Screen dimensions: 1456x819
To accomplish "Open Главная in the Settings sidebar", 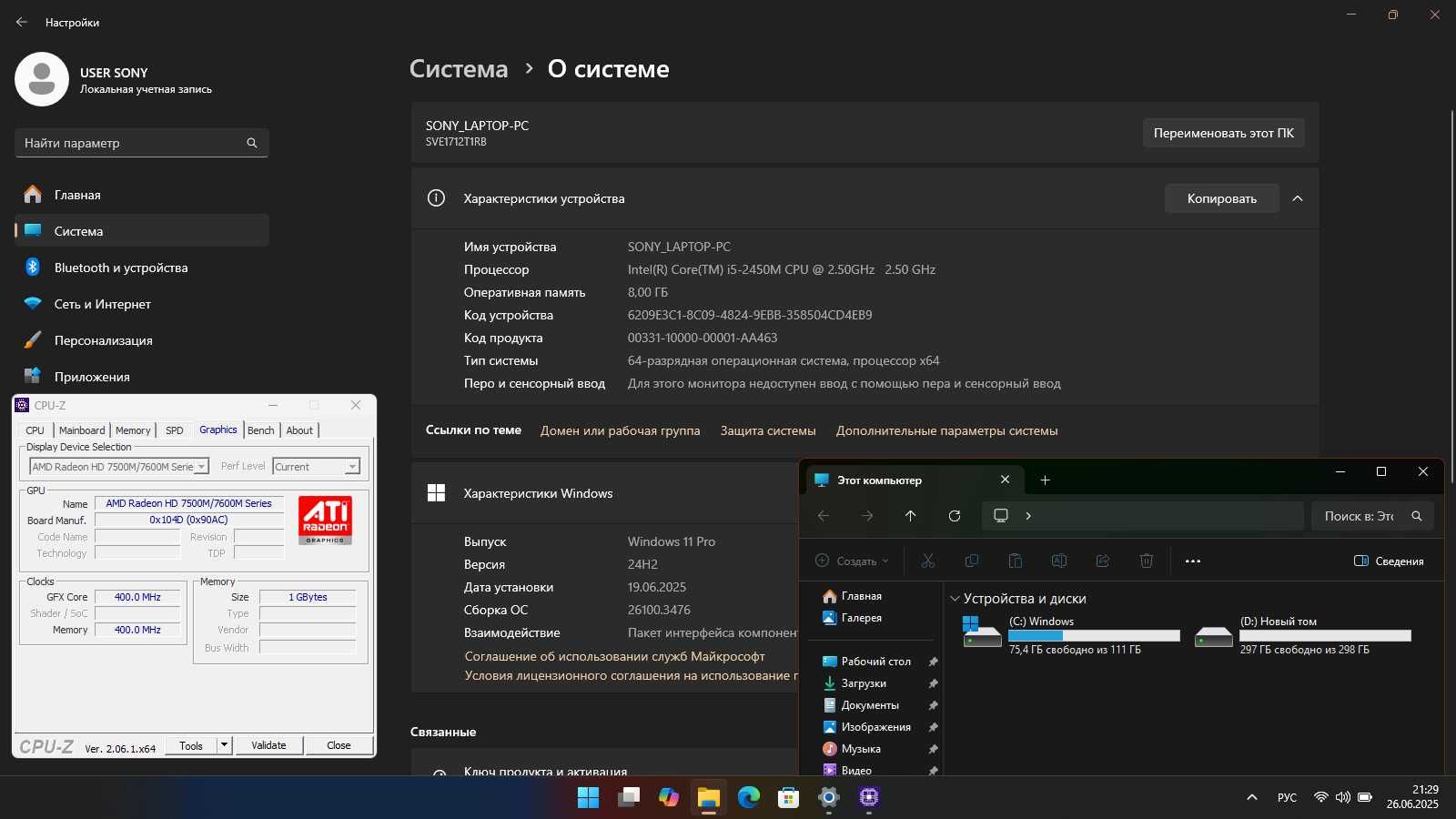I will [142, 195].
